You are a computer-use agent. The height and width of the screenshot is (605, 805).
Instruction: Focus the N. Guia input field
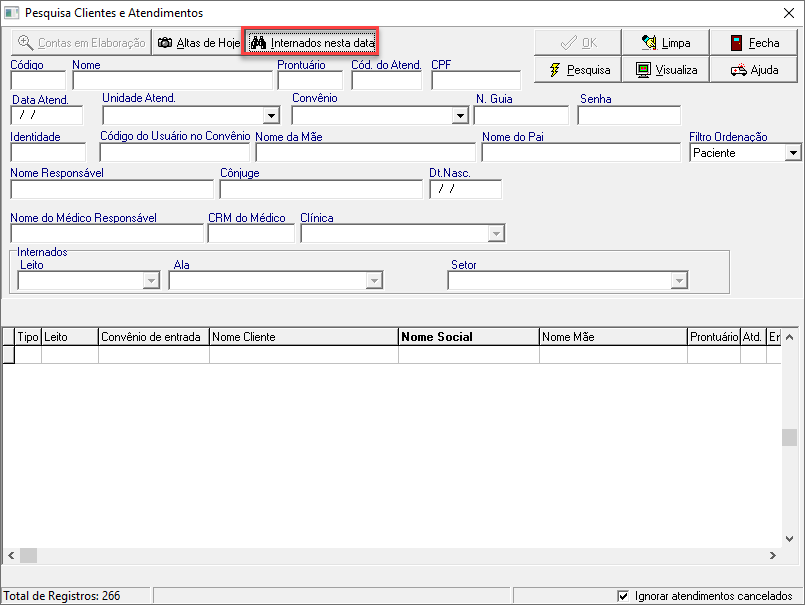point(521,116)
